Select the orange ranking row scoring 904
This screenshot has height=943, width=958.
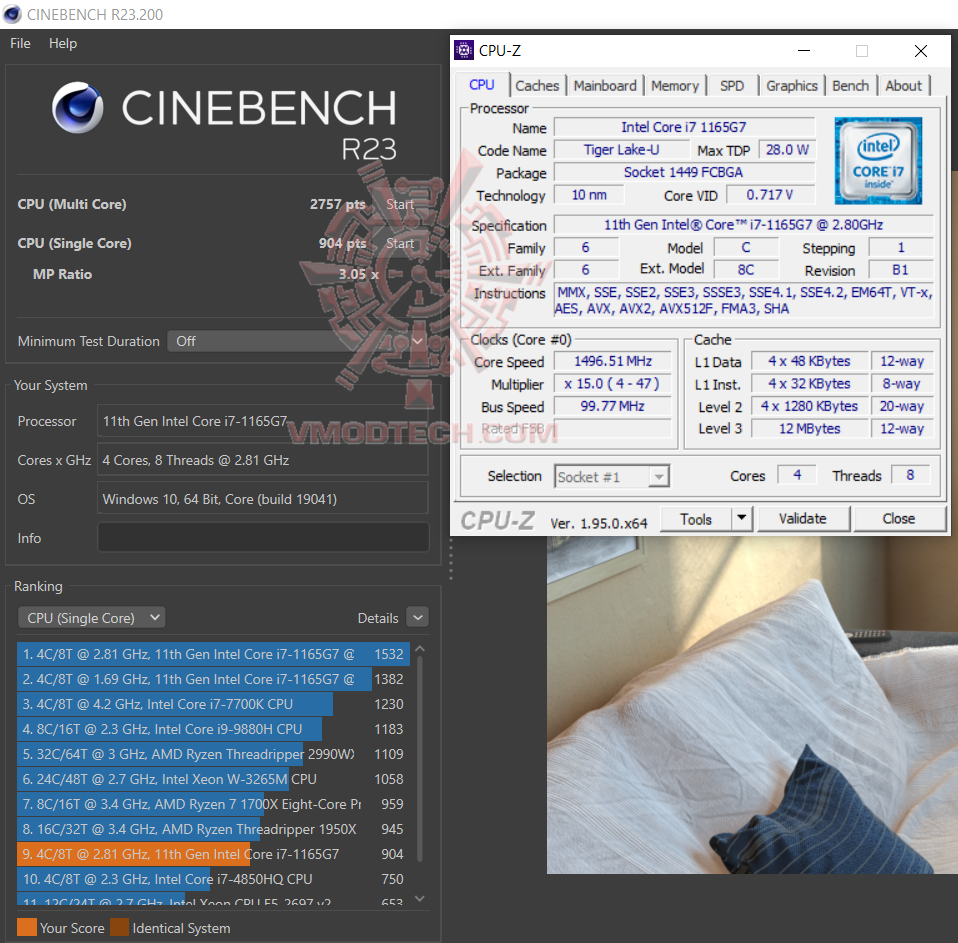213,854
